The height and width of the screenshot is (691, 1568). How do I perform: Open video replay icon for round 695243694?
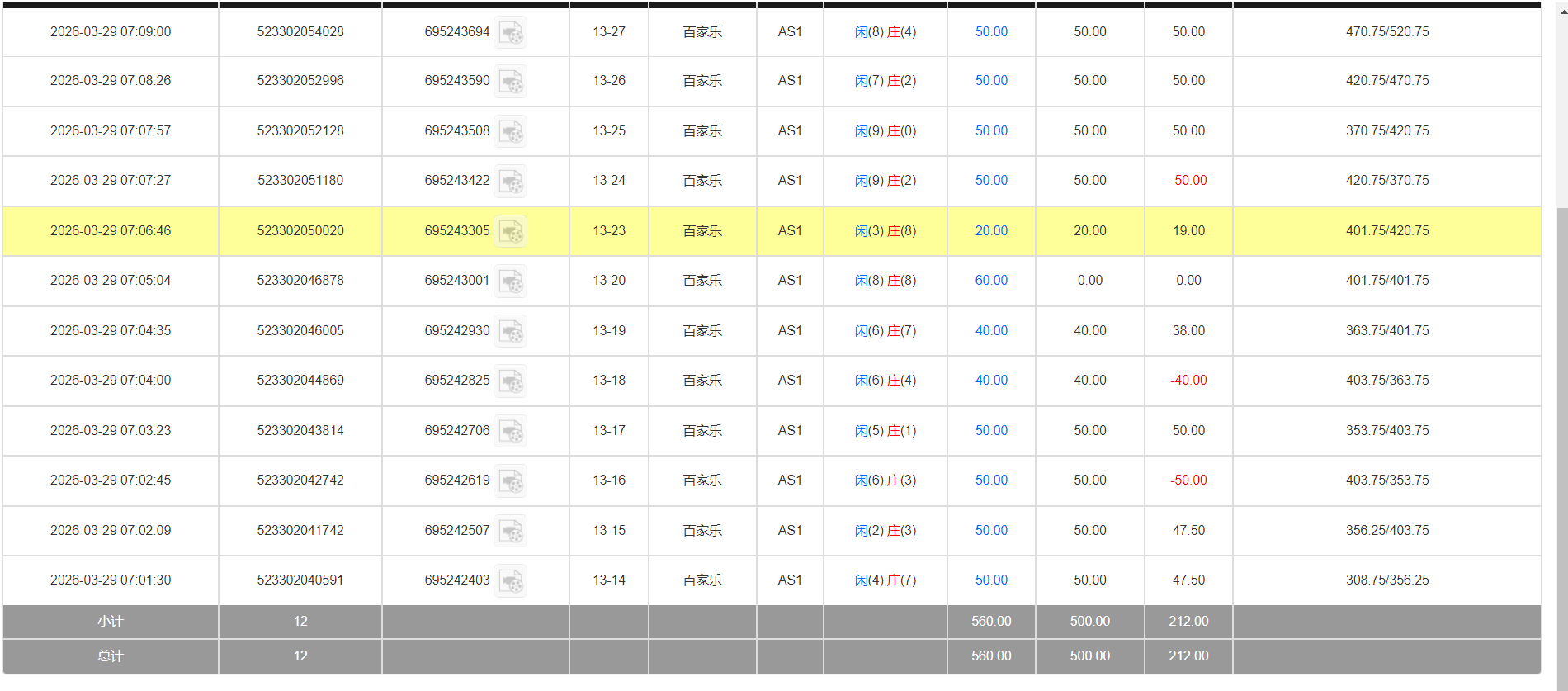pyautogui.click(x=510, y=33)
